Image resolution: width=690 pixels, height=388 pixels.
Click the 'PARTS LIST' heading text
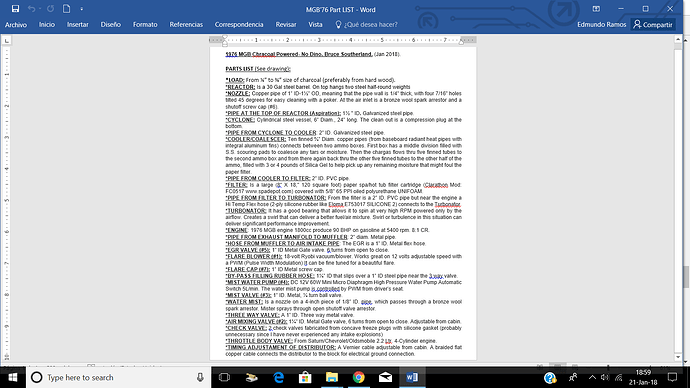pos(239,69)
